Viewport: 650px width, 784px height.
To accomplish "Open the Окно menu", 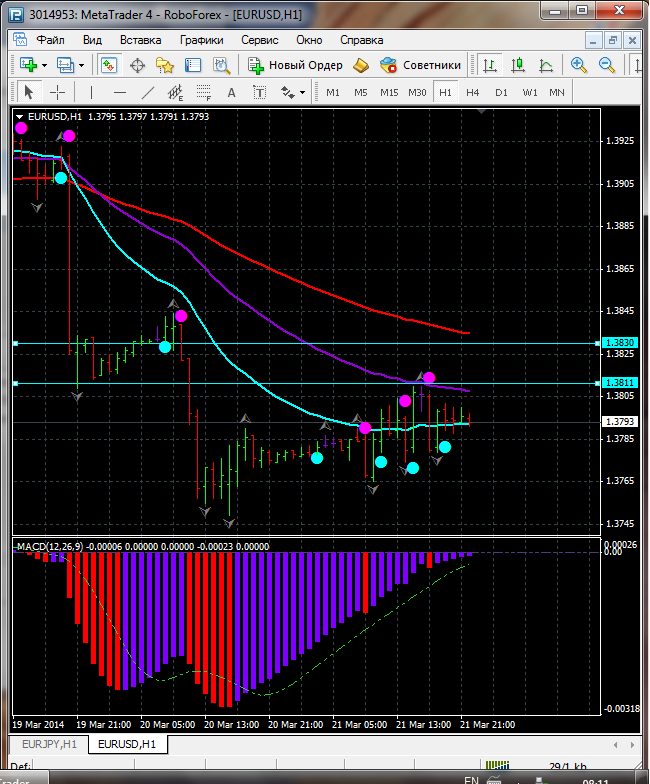I will click(x=309, y=40).
